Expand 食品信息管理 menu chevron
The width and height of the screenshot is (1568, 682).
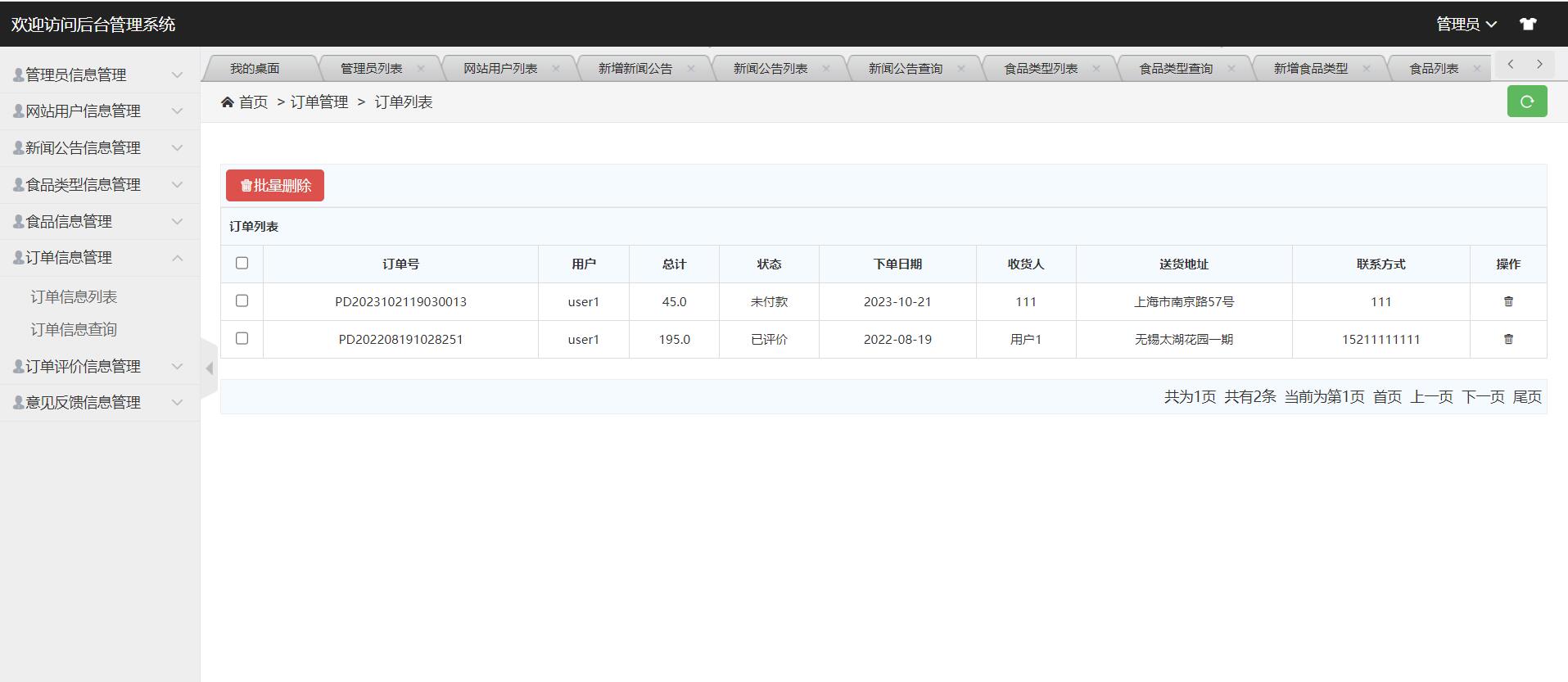point(177,221)
